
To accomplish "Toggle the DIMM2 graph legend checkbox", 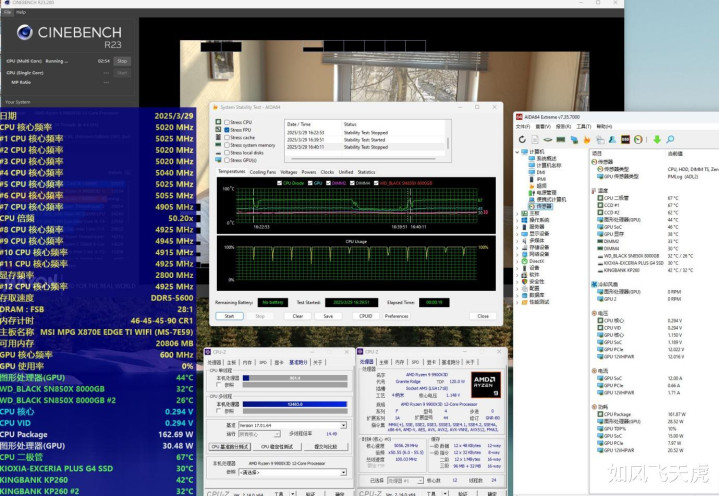I will 328,183.
